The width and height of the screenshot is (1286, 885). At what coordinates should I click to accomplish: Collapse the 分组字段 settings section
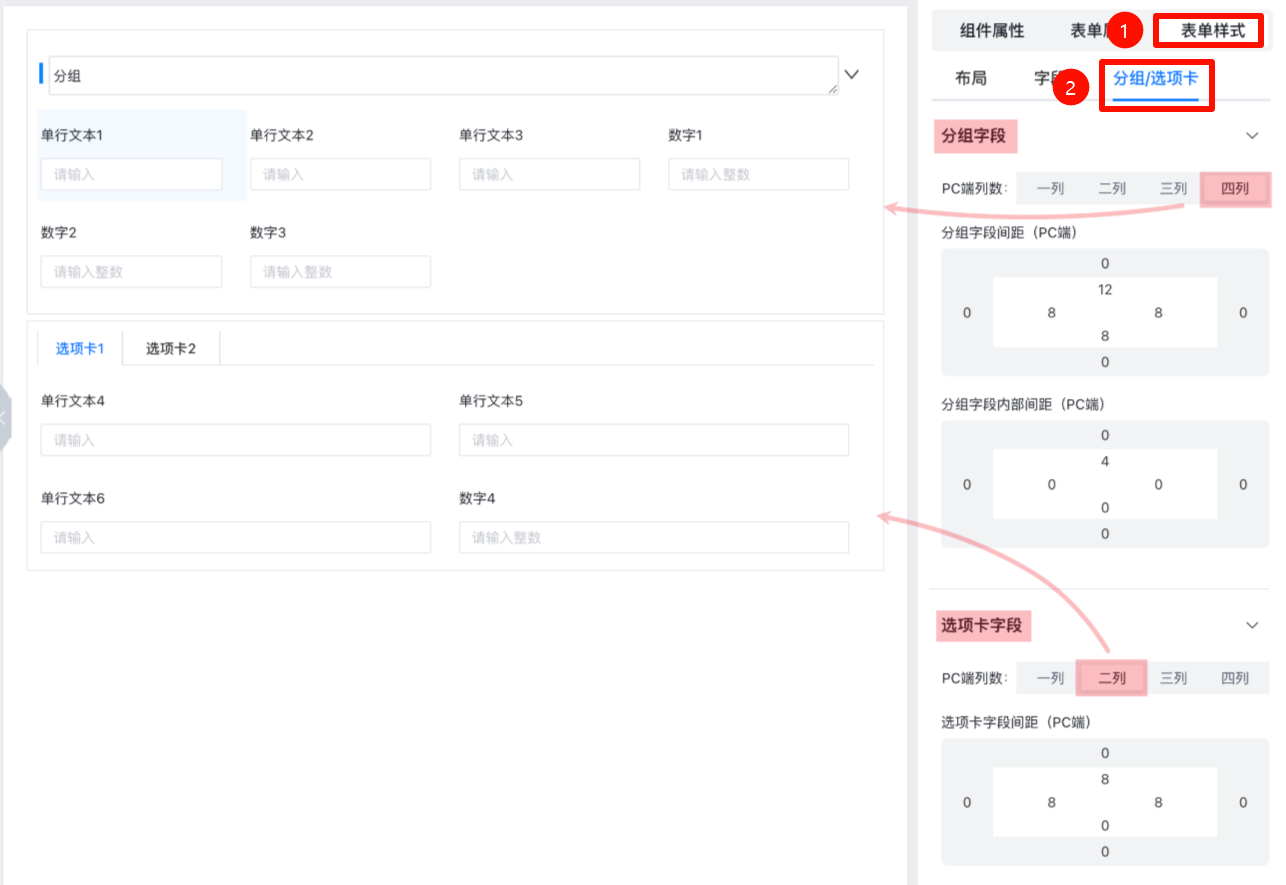1252,136
